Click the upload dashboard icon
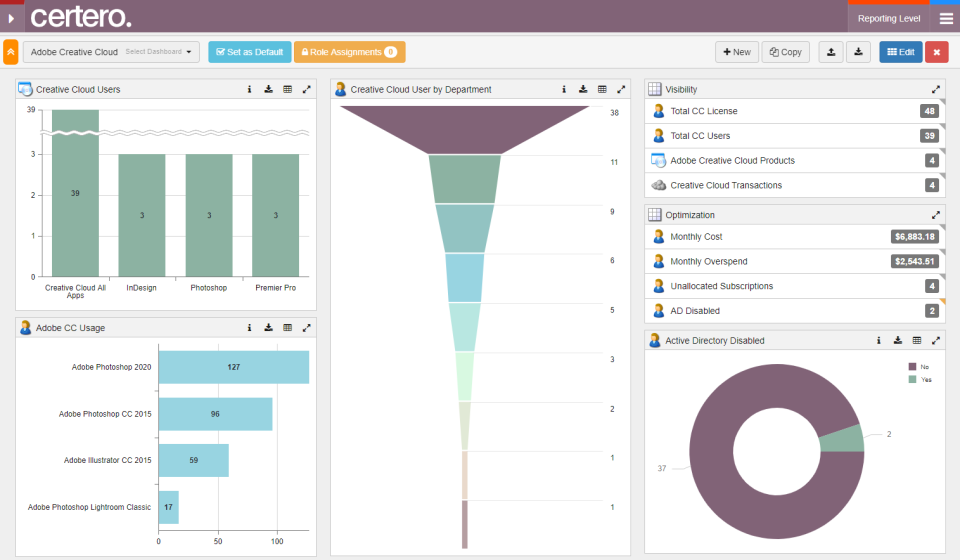The height and width of the screenshot is (560, 960). 831,52
